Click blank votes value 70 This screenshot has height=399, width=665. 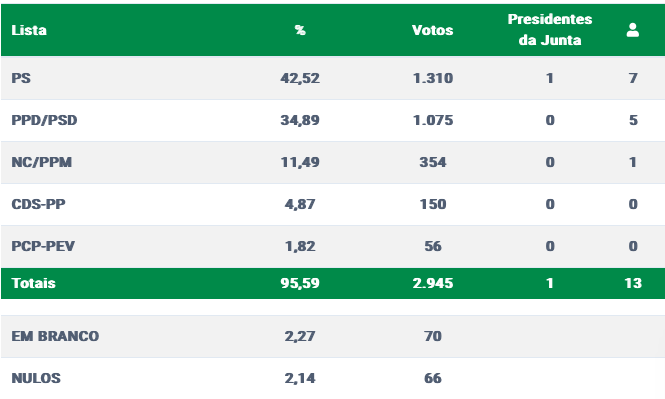tap(433, 336)
